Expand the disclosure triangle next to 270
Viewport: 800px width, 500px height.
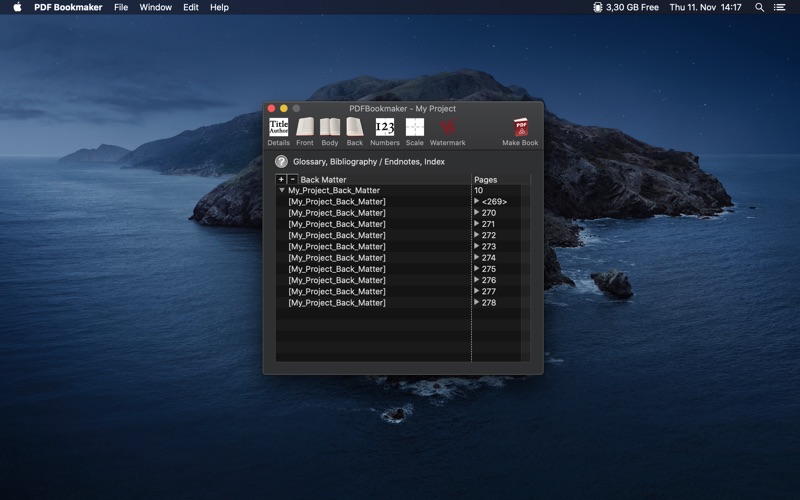point(477,212)
